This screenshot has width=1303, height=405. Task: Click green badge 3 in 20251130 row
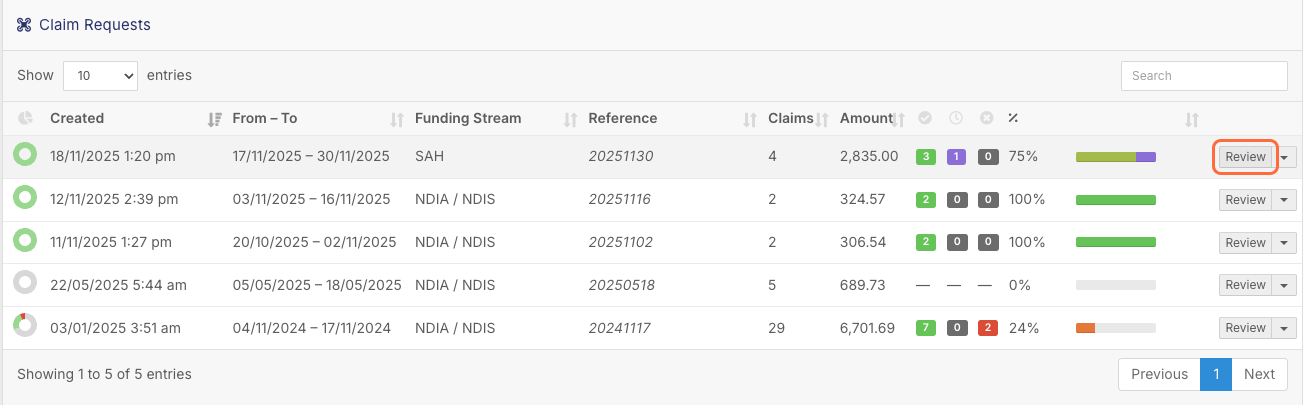pyautogui.click(x=926, y=157)
